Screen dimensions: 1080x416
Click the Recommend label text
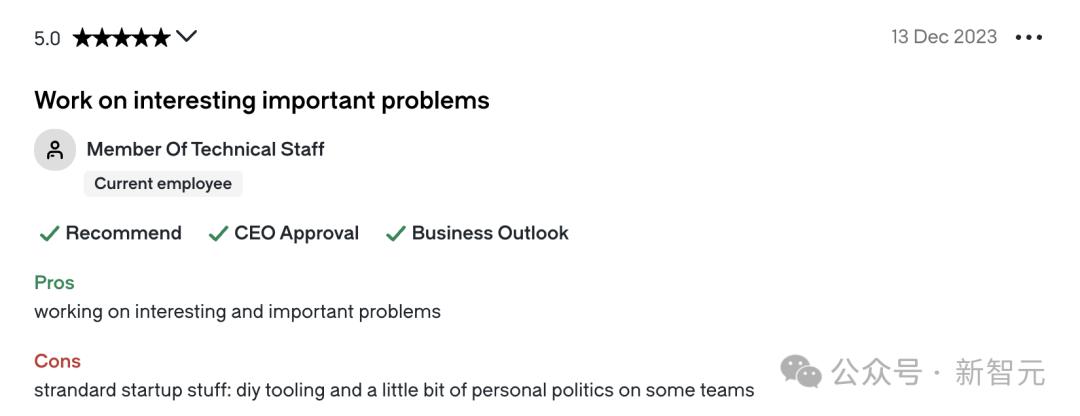123,233
